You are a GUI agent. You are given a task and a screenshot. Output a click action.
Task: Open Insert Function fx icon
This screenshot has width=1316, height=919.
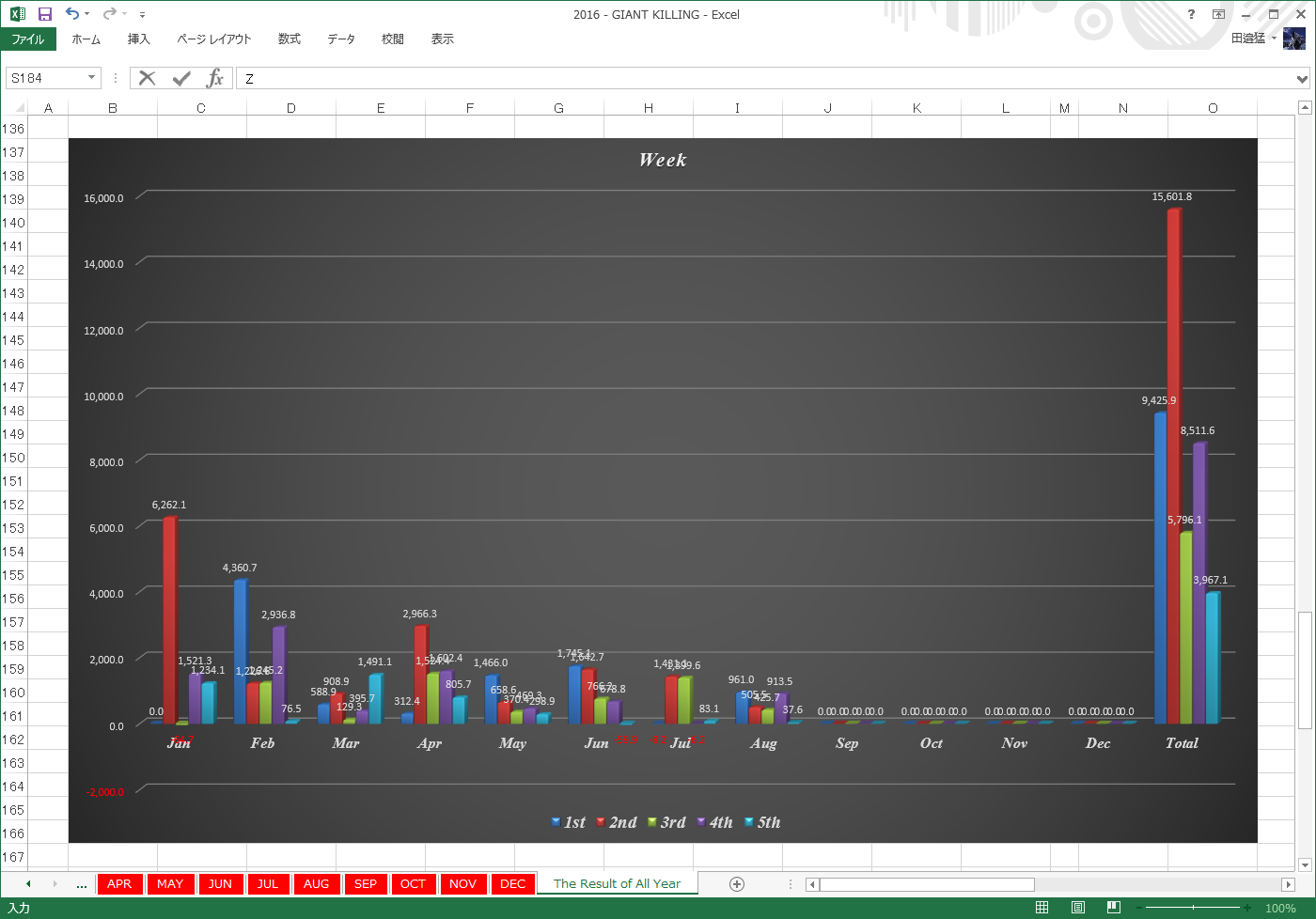tap(215, 78)
